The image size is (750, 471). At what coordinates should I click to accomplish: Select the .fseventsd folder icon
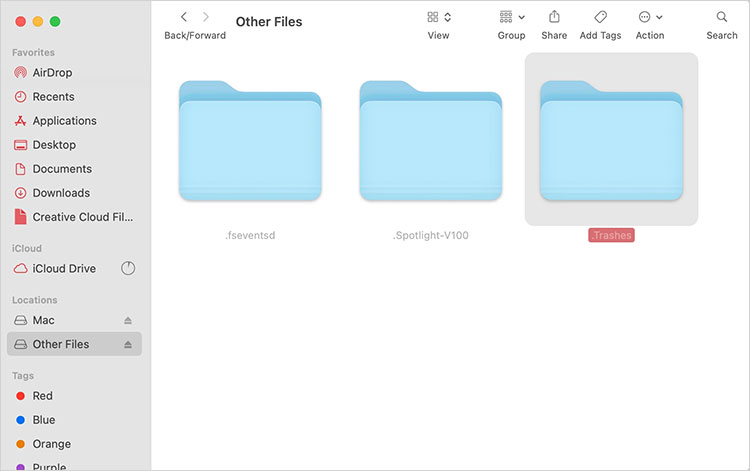(250, 140)
